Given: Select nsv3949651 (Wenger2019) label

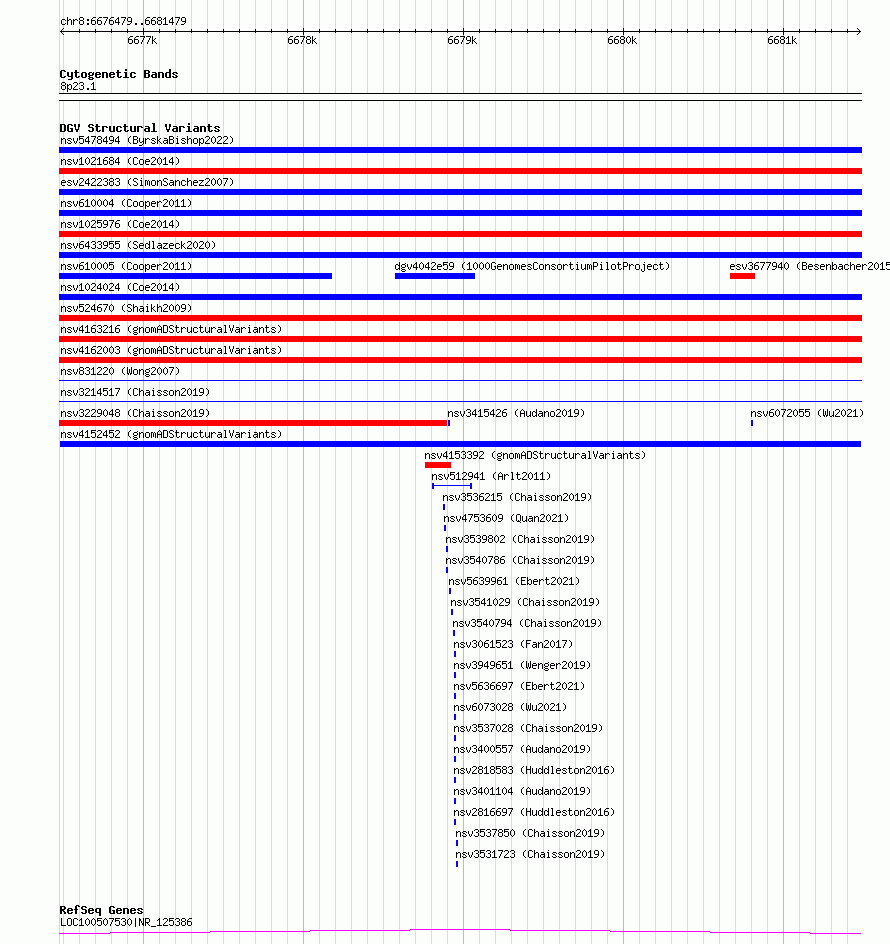Looking at the screenshot, I should (x=523, y=666).
